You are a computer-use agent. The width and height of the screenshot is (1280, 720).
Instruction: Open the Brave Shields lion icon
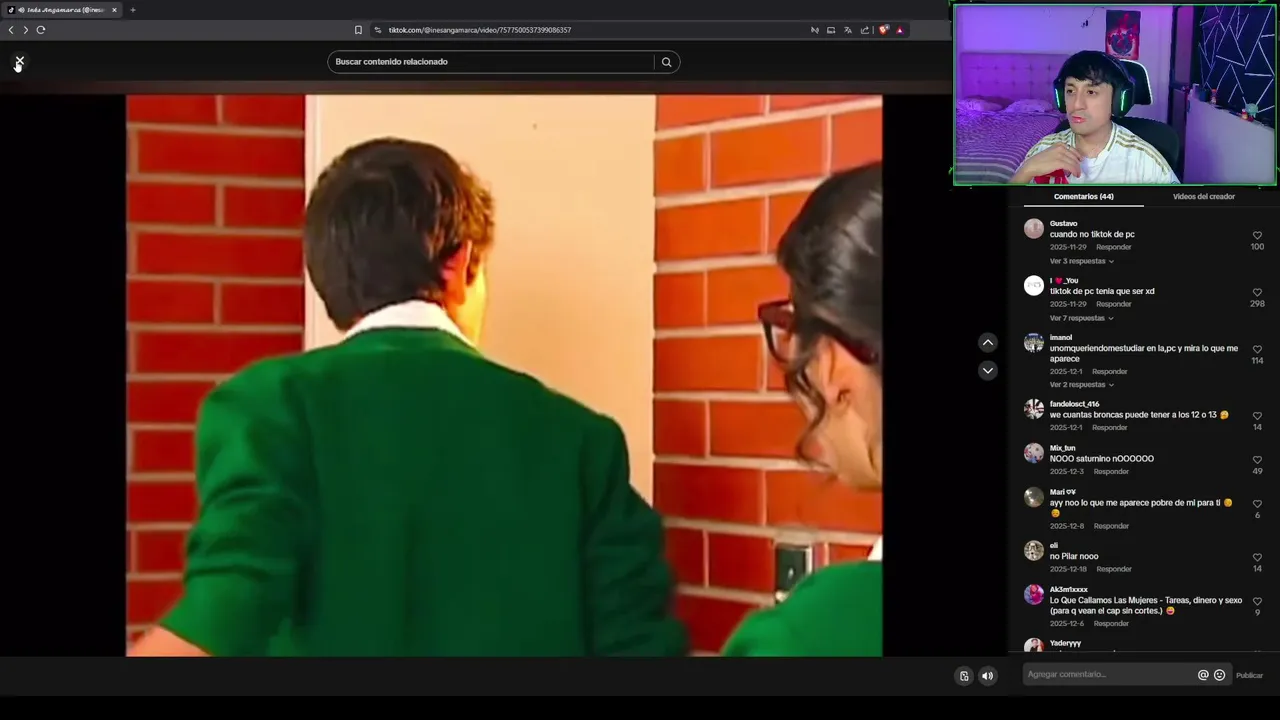pos(883,30)
